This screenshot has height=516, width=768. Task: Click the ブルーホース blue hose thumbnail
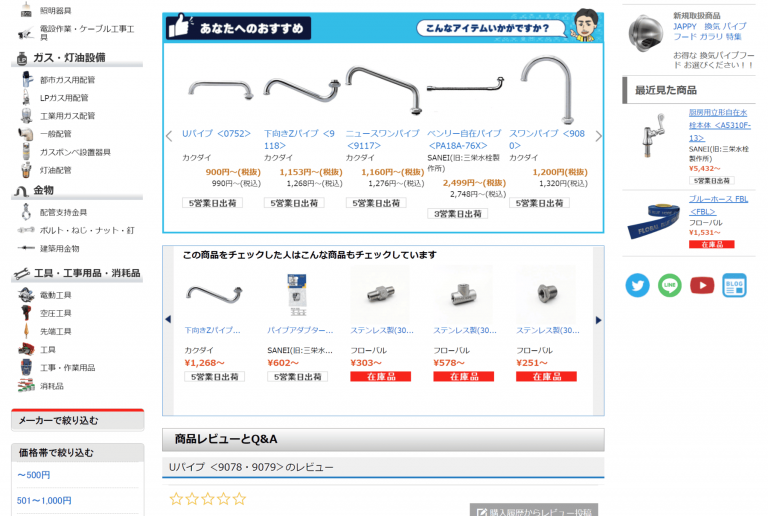(x=653, y=221)
